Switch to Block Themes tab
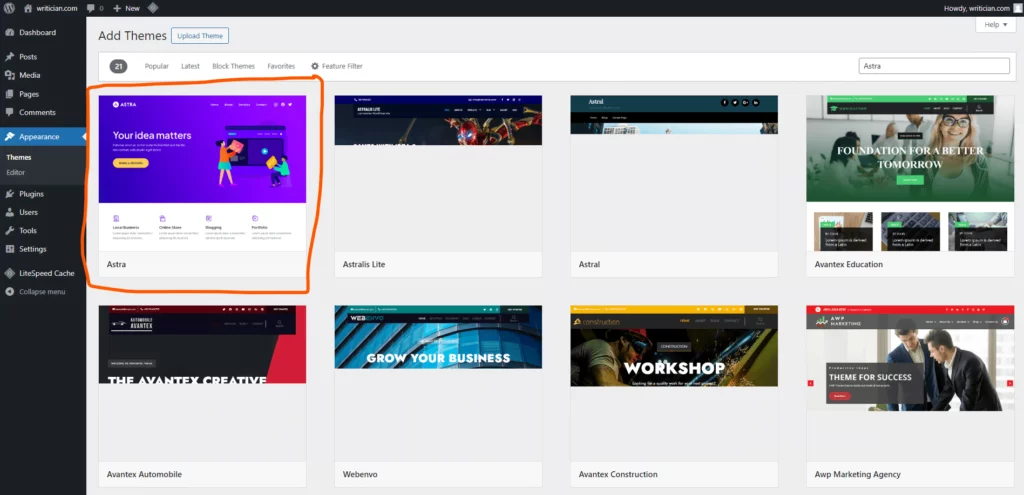This screenshot has width=1024, height=495. 233,66
